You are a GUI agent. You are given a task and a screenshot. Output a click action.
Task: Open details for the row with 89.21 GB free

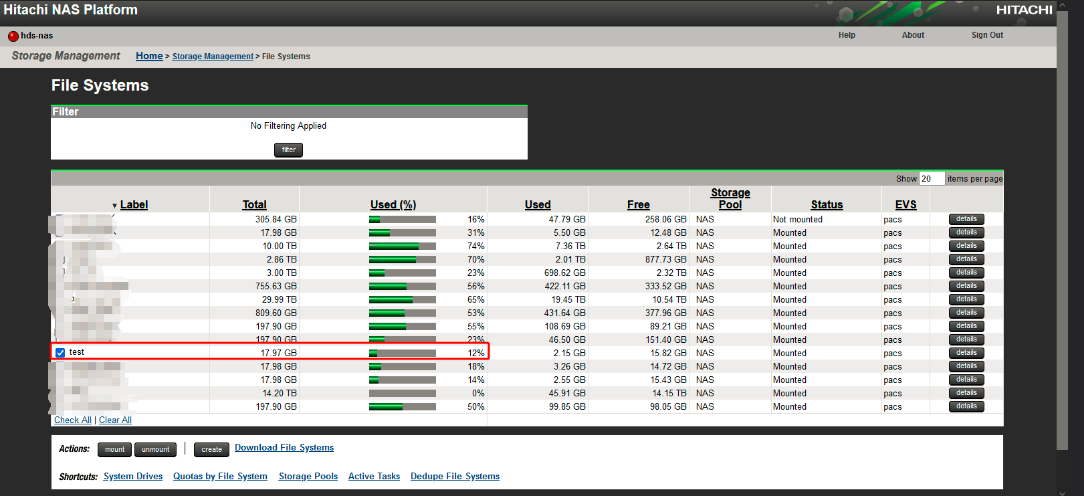966,326
